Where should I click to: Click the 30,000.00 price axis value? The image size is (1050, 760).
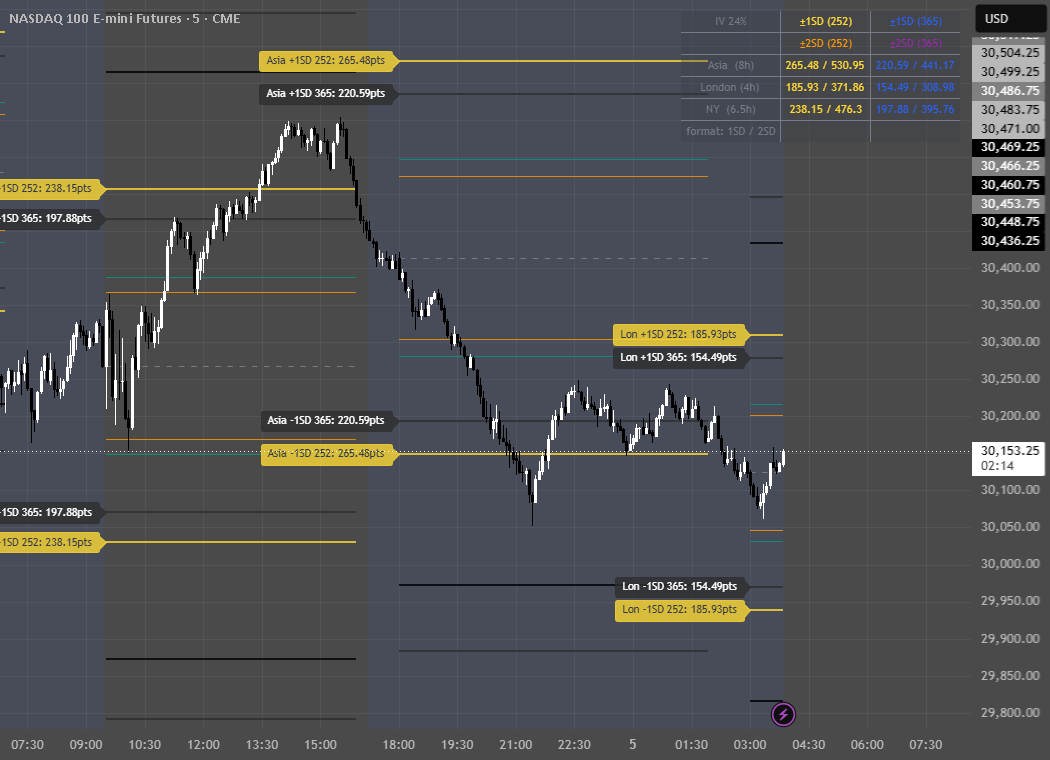1010,564
